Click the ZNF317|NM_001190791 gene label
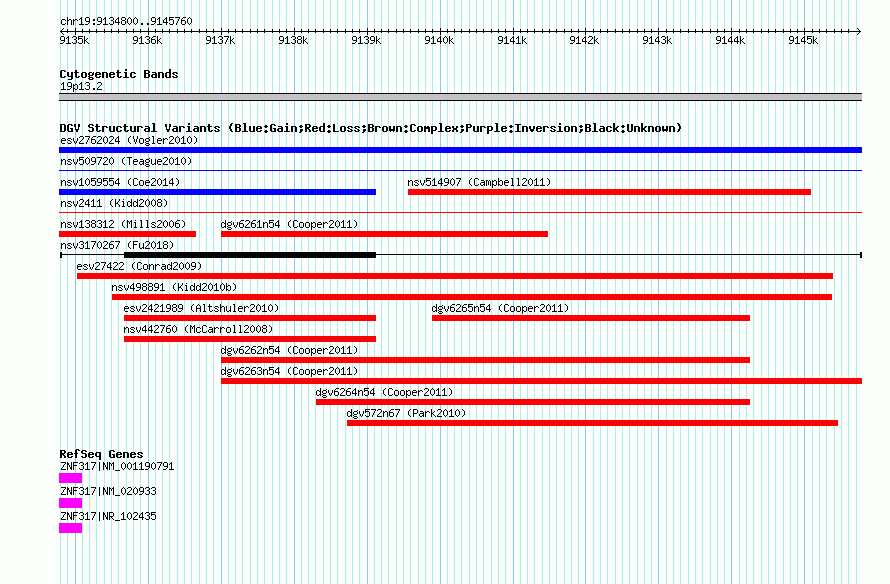The image size is (890, 584). [x=117, y=467]
